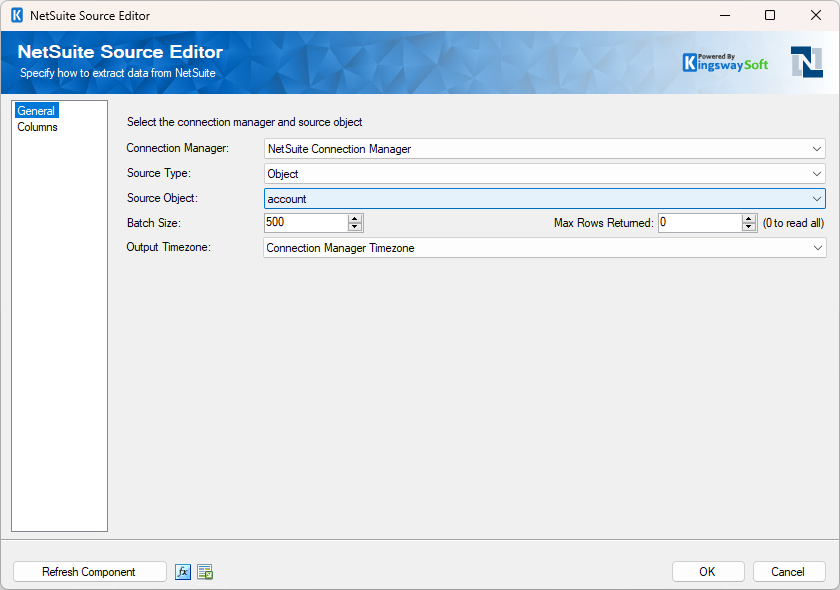840x590 pixels.
Task: Click the KingswaySoft logo
Action: (x=725, y=63)
